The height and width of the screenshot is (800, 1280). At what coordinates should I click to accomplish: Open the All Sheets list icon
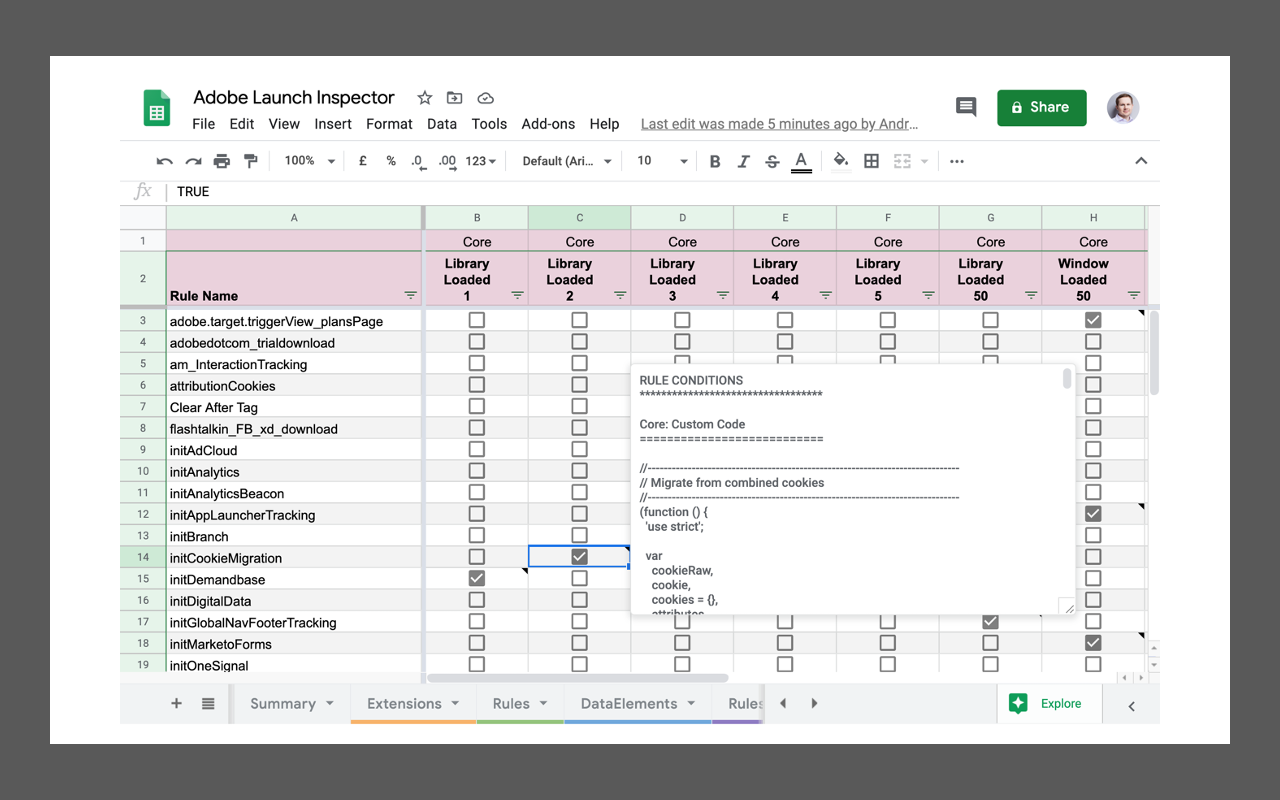[x=208, y=703]
